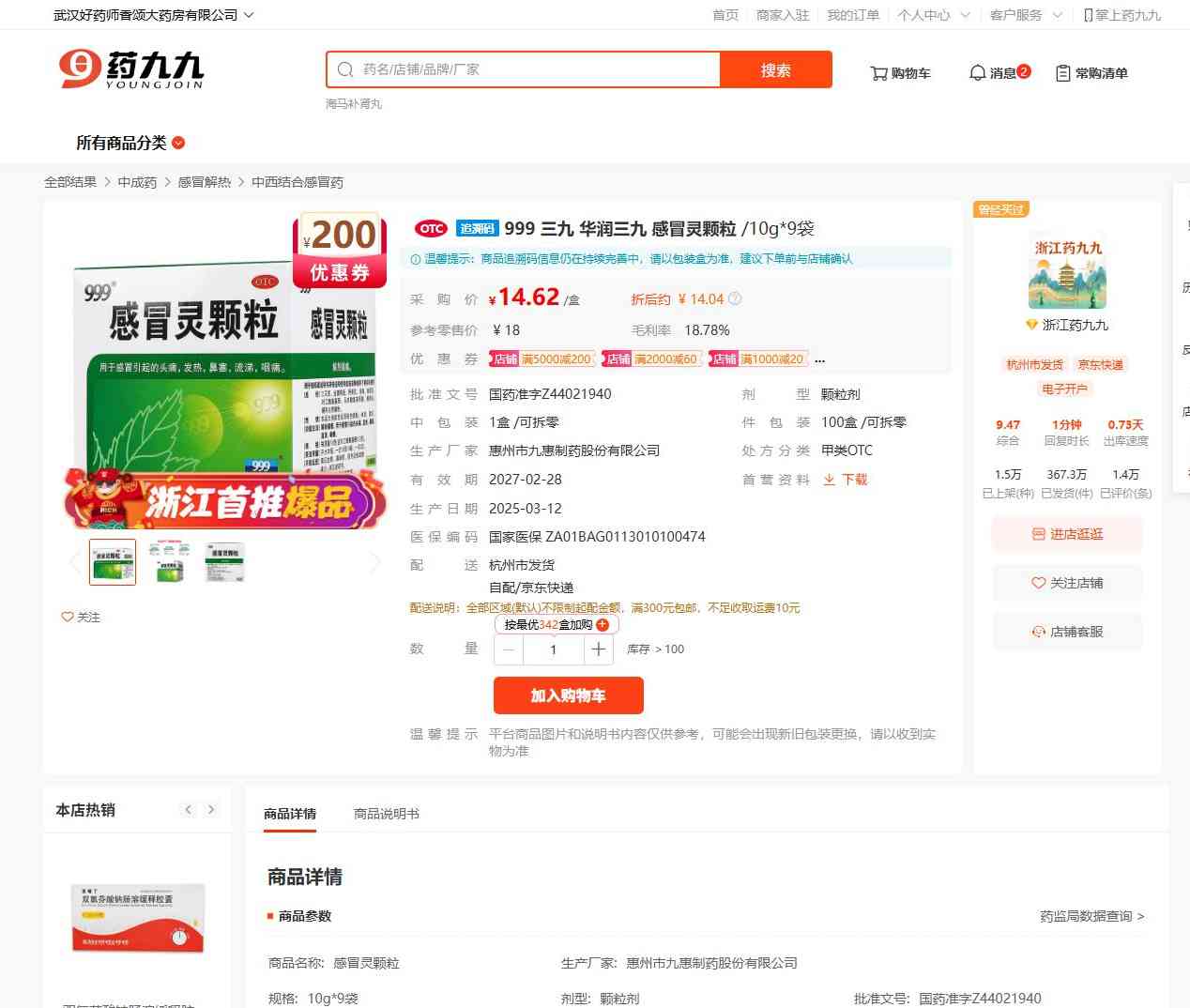Image resolution: width=1190 pixels, height=1008 pixels.
Task: Switch to the 商品说明书 tab
Action: [386, 814]
